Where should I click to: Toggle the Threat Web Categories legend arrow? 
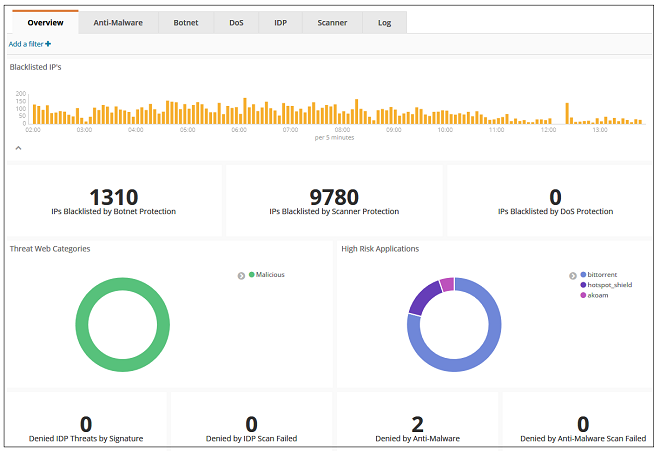241,274
